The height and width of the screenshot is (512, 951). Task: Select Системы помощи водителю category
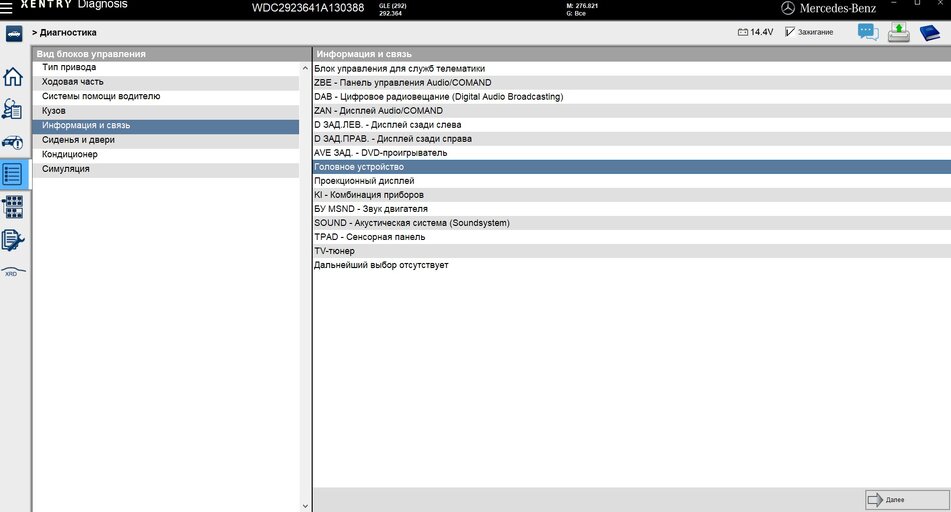click(x=166, y=96)
